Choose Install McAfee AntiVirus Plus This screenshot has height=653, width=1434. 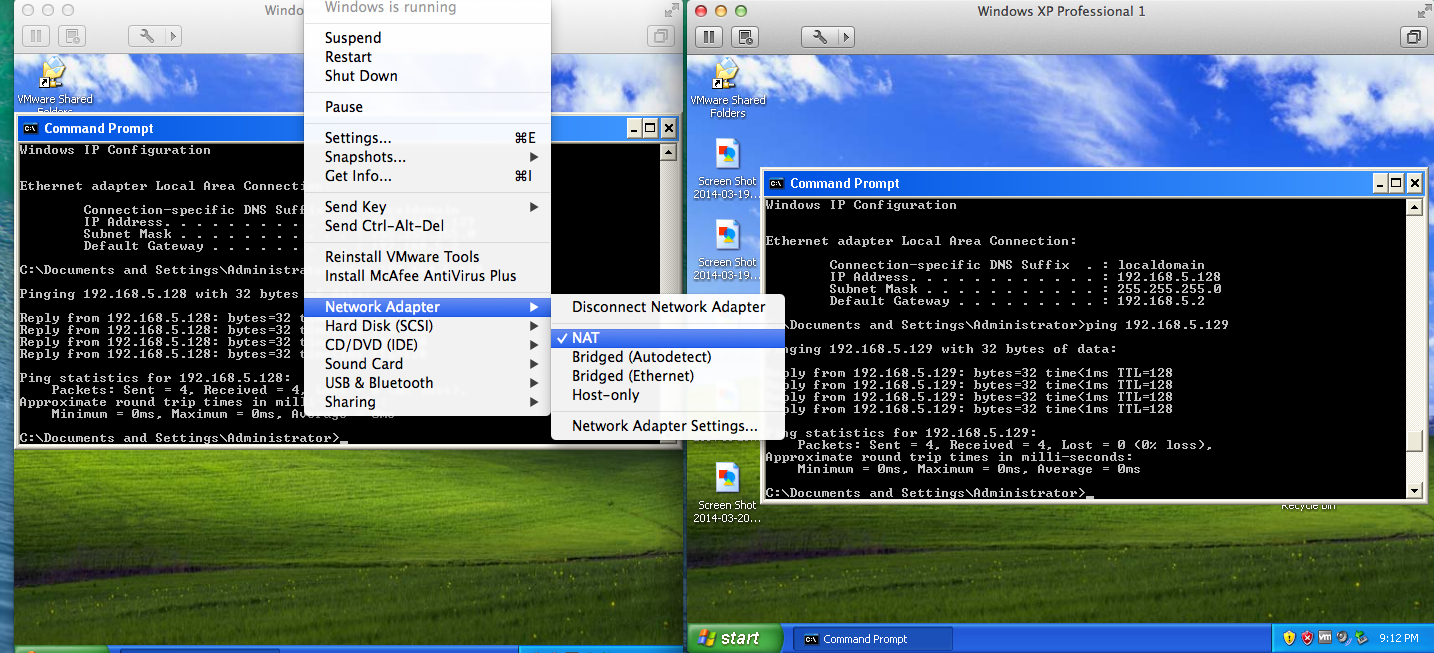click(x=427, y=276)
